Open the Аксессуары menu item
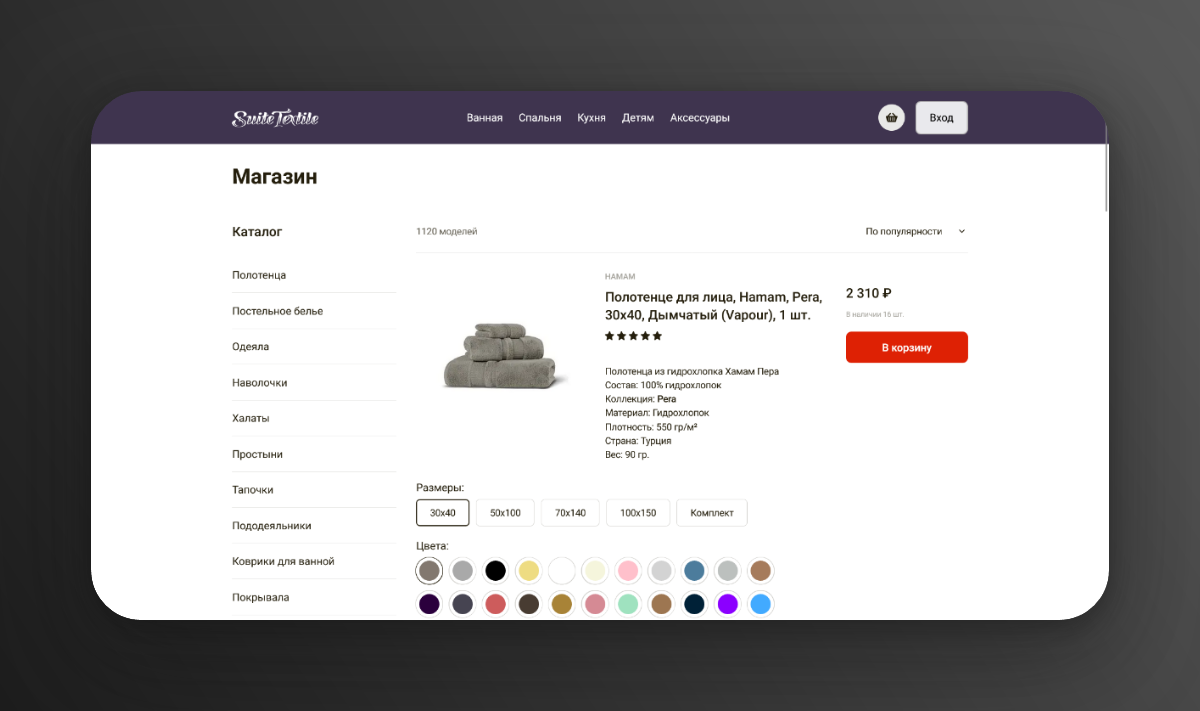Screen dimensions: 1200x711 pyautogui.click(x=700, y=118)
